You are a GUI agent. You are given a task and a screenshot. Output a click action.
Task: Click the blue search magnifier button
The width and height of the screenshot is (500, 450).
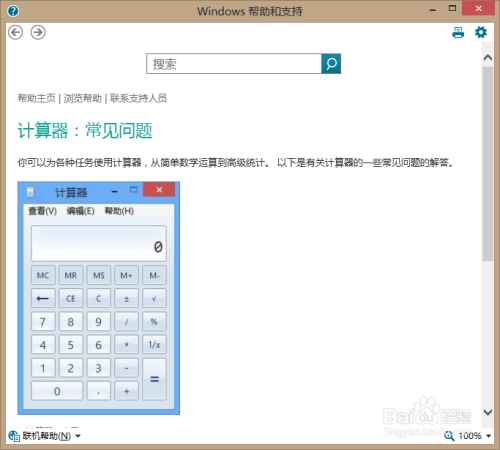click(331, 63)
